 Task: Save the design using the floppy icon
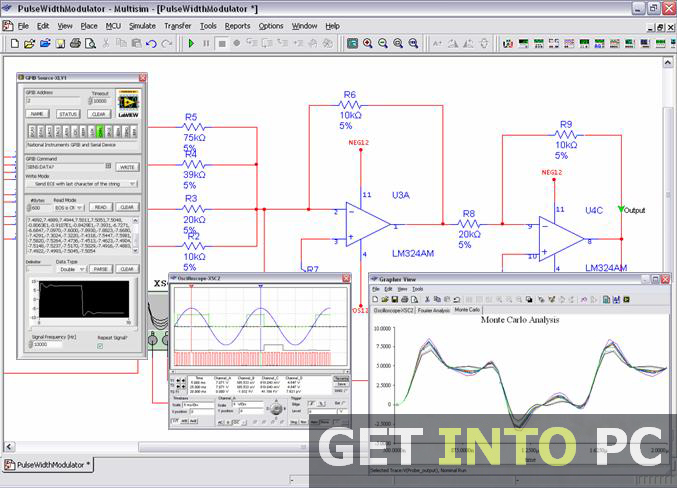point(60,43)
